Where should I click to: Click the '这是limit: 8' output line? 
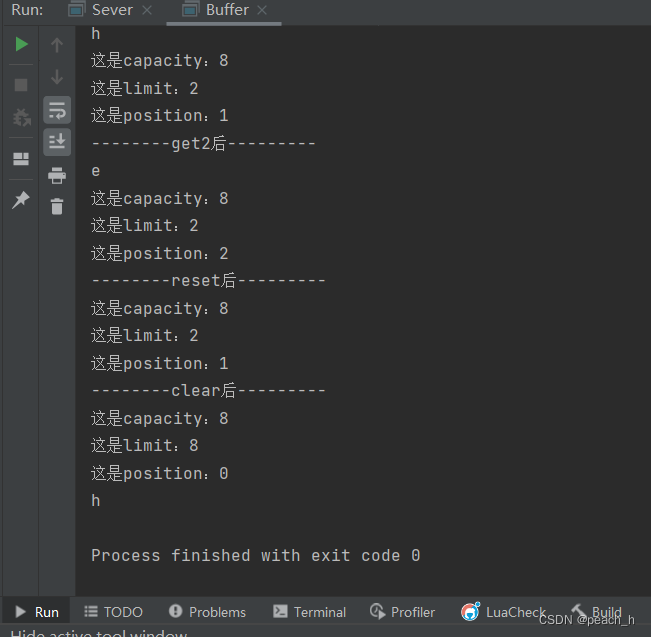[144, 445]
